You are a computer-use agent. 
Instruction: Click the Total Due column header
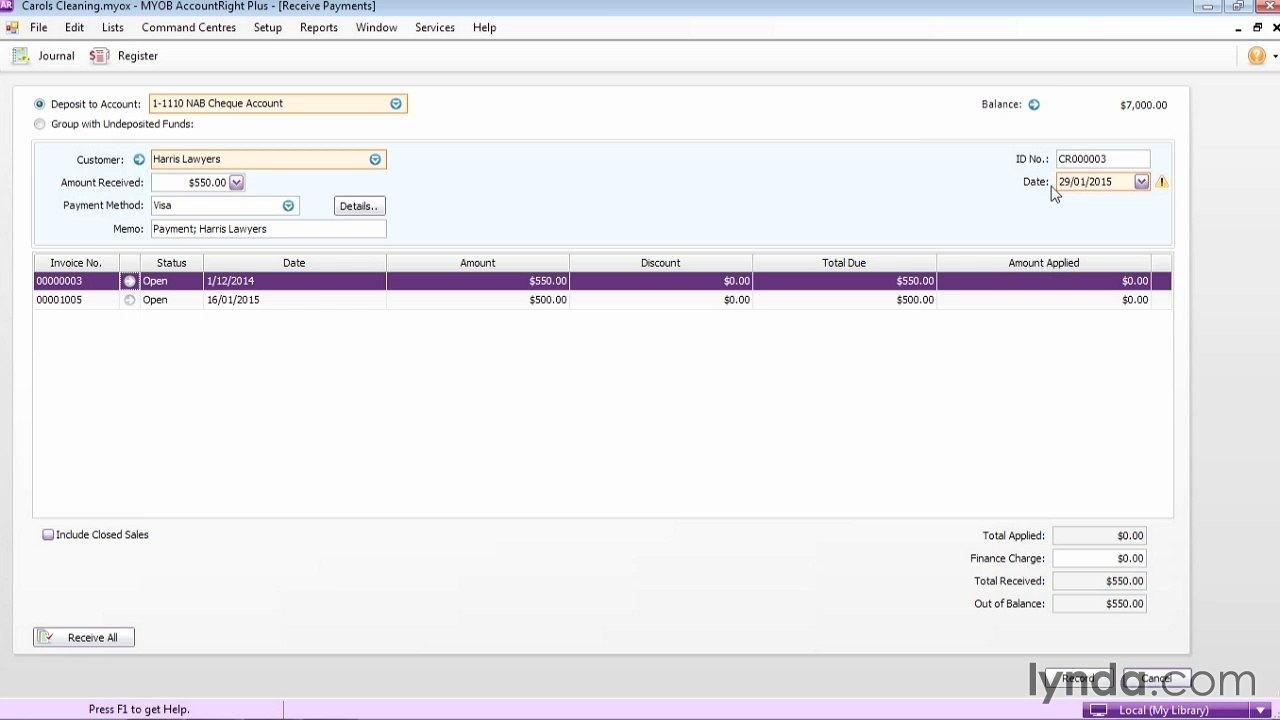click(x=844, y=263)
